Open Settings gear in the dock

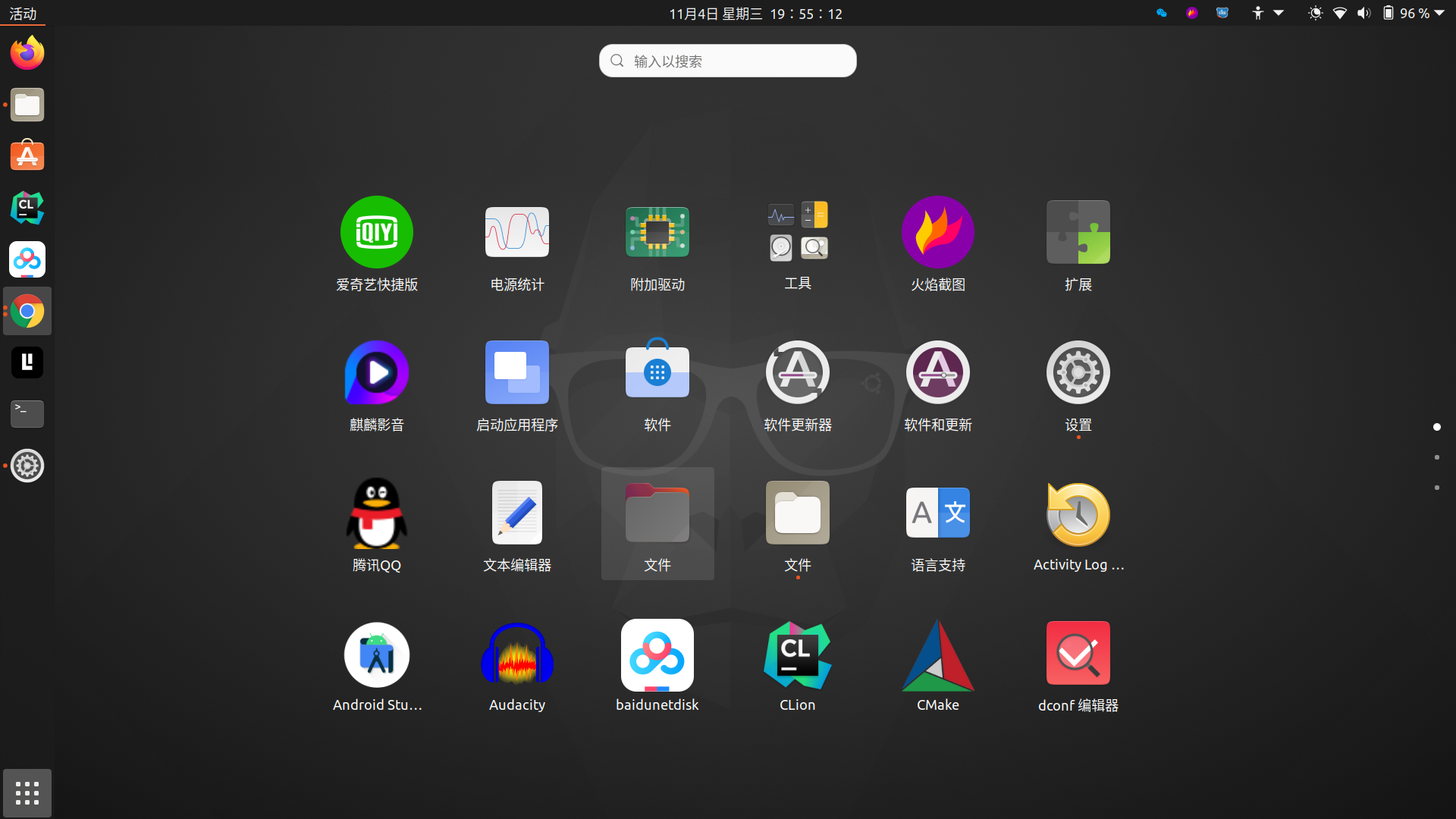(x=27, y=466)
